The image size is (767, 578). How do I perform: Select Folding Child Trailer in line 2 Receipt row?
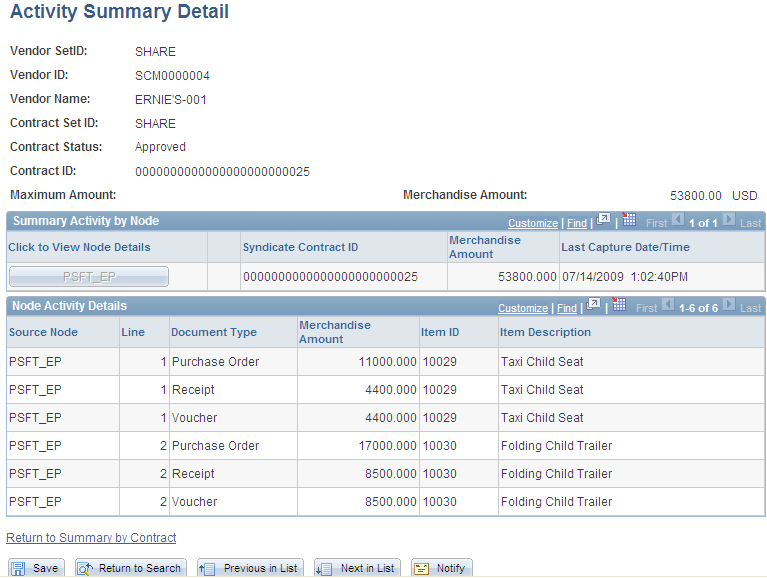click(x=556, y=473)
